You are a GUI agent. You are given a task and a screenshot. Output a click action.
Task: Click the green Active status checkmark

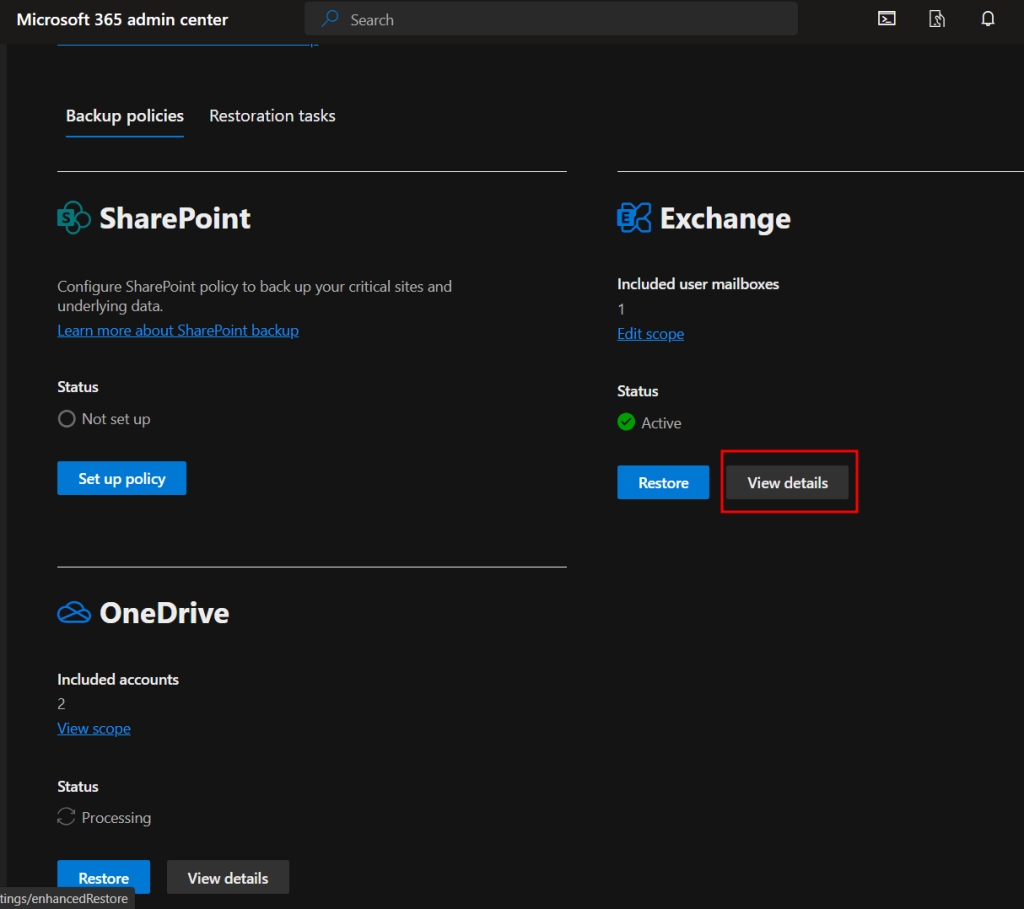pos(626,423)
